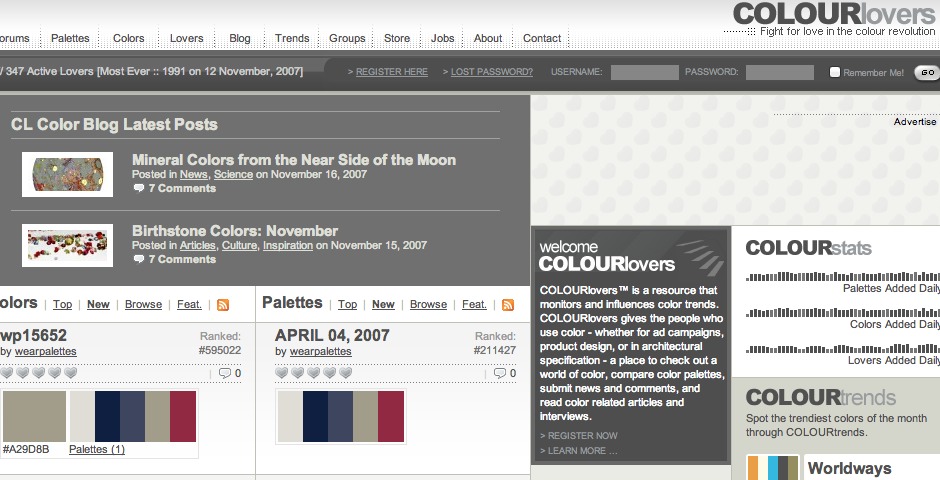Open the Store navigation menu item

tap(397, 38)
